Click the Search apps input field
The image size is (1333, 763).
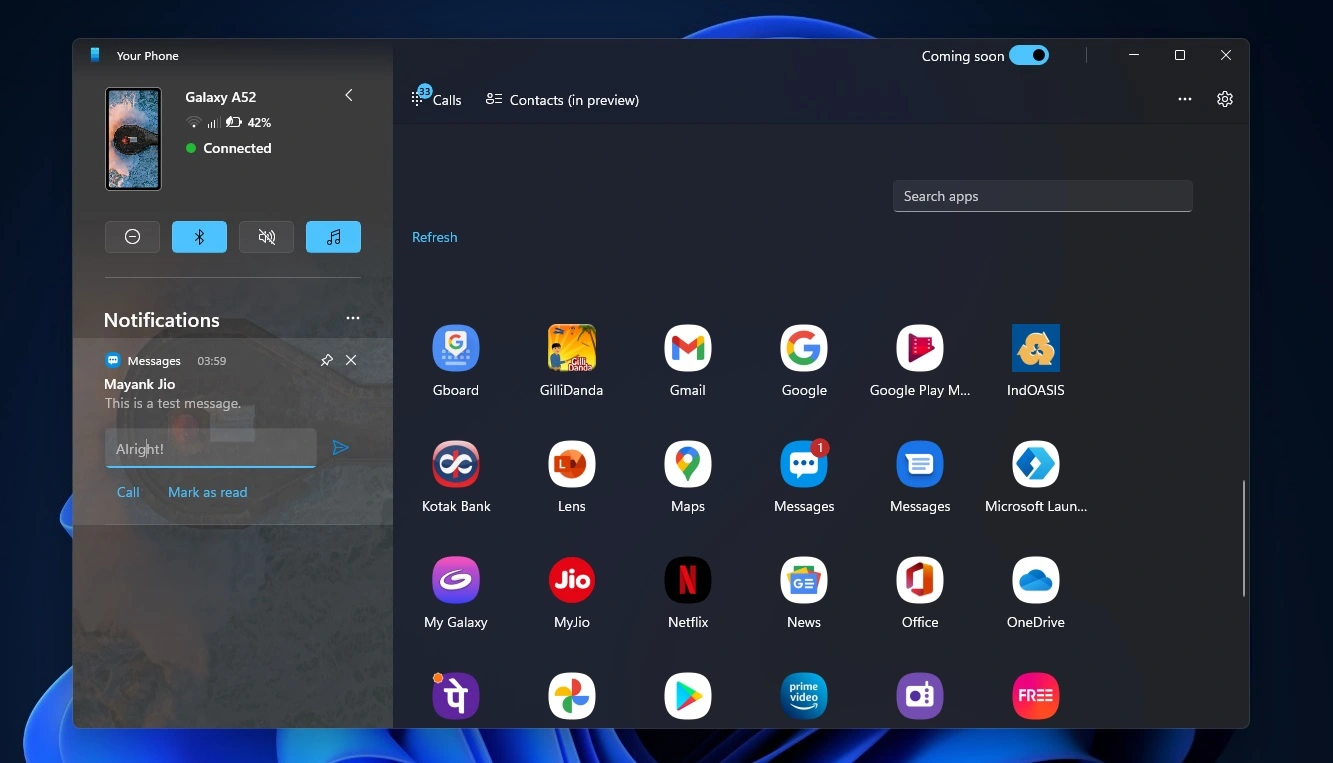tap(1042, 195)
